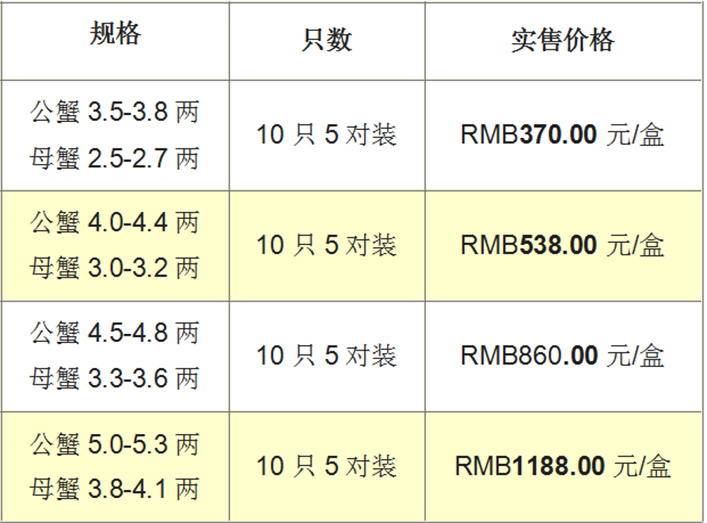Click the bold 1188.00 price number

tap(558, 466)
